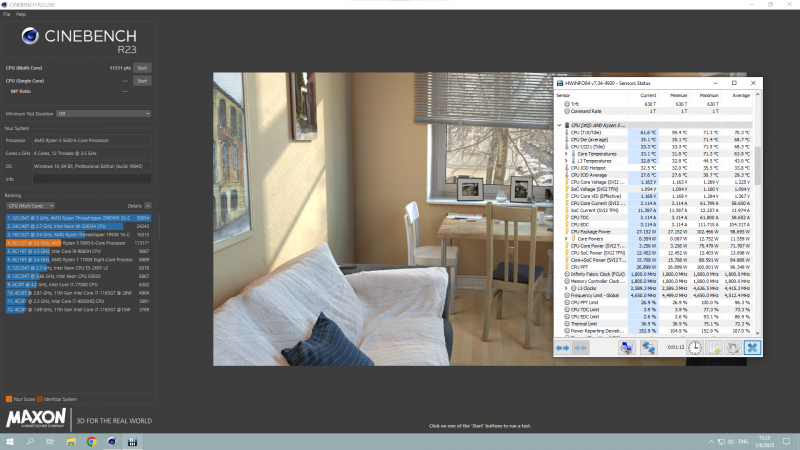Expand Core Powers node

coord(566,239)
